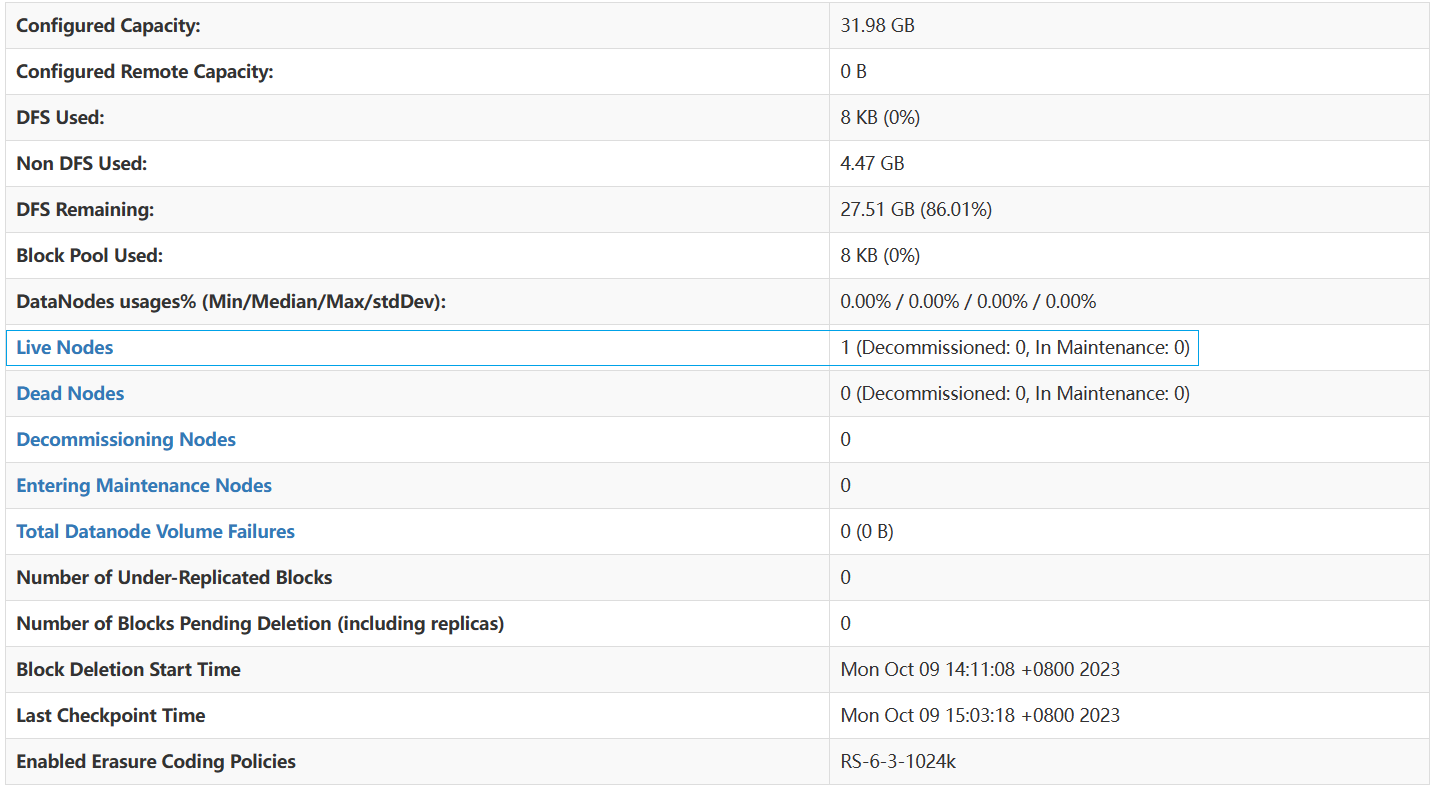Select the Block Deletion Start Time label
The width and height of the screenshot is (1433, 797).
[128, 670]
